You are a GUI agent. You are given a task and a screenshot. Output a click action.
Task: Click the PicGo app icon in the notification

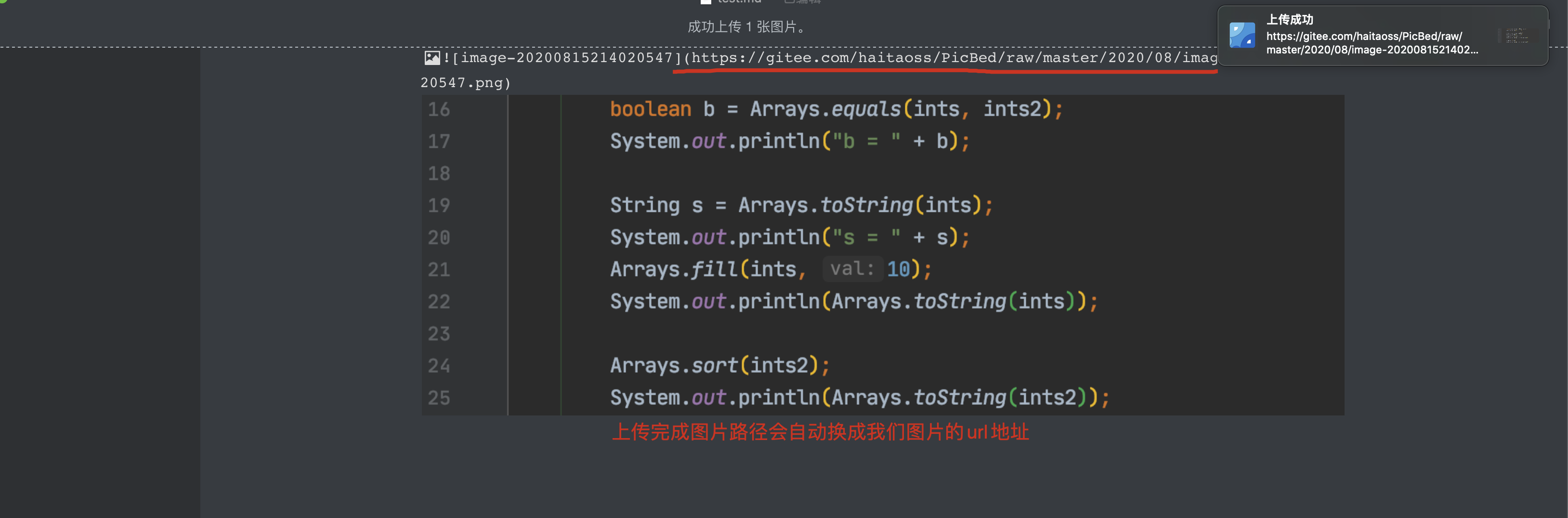pos(1242,35)
